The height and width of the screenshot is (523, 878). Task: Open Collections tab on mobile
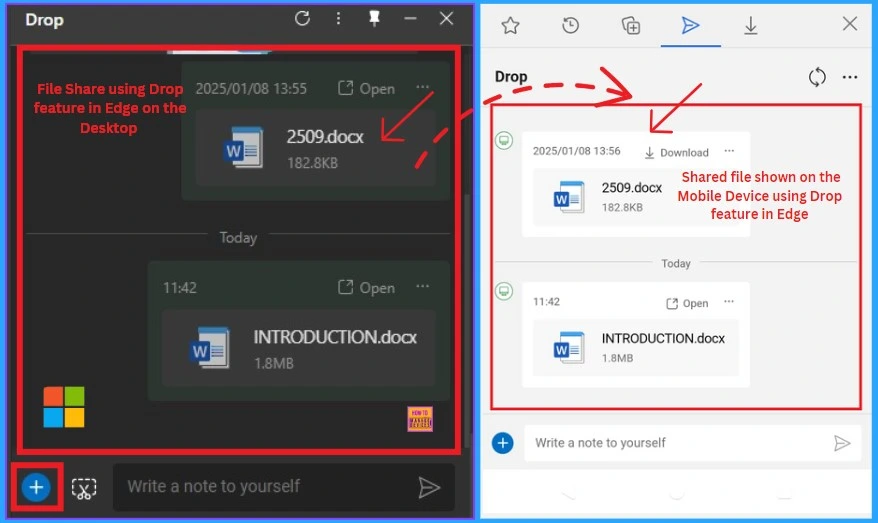(631, 25)
